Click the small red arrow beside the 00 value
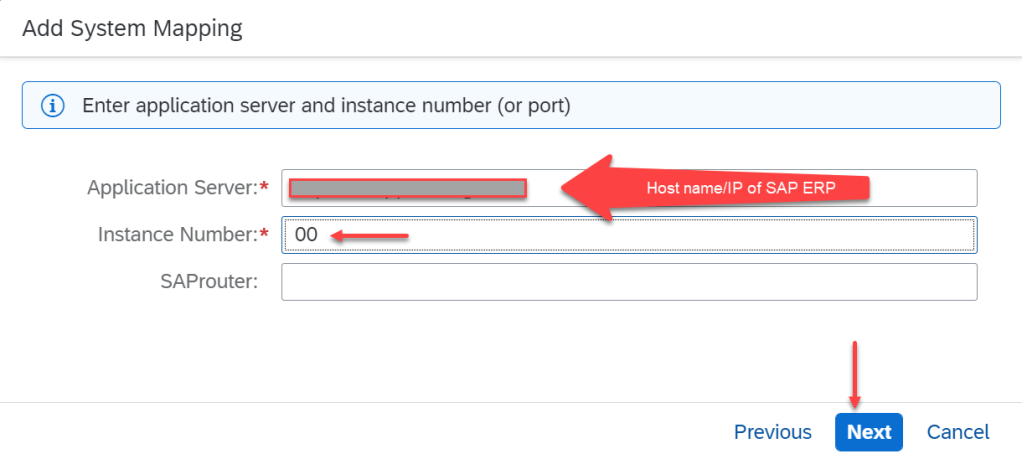Image resolution: width=1022 pixels, height=459 pixels. [370, 236]
